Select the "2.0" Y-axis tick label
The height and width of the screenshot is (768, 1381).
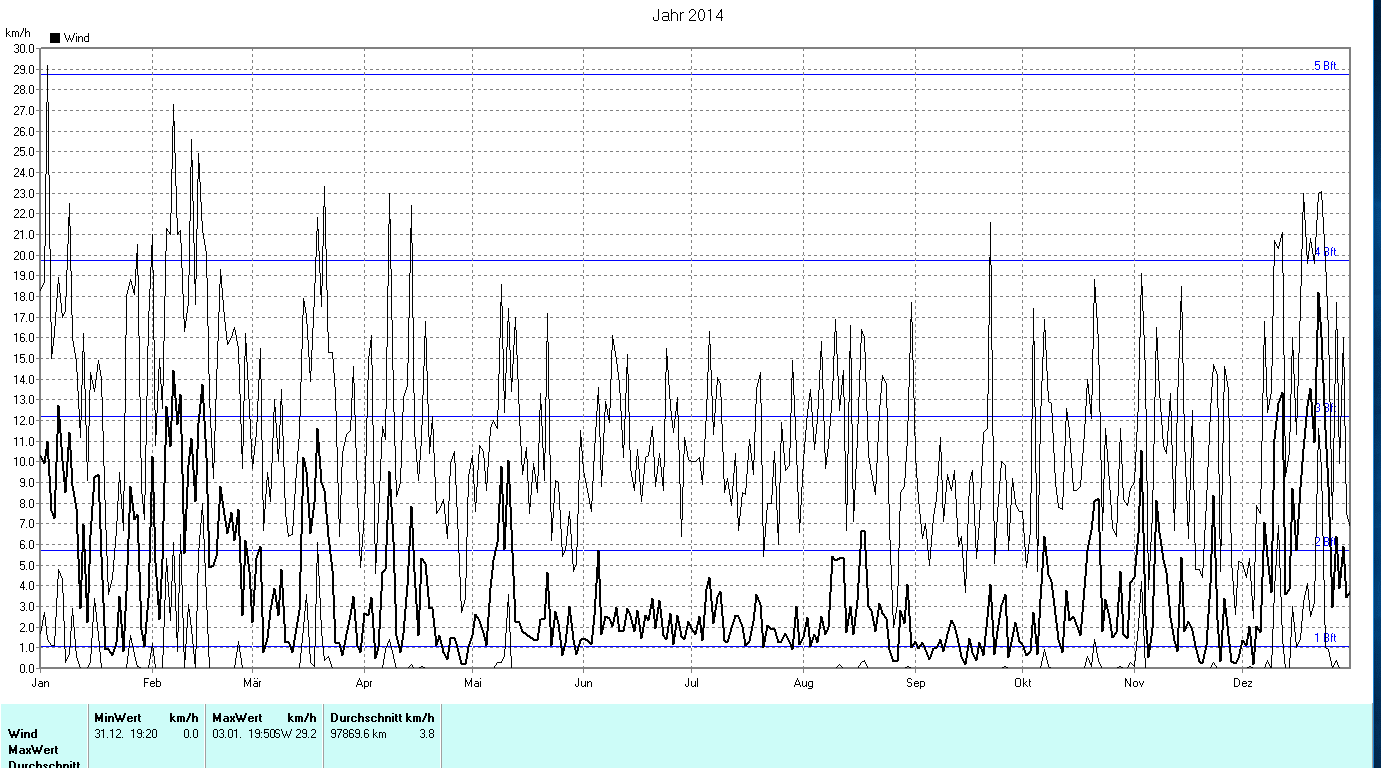pyautogui.click(x=25, y=627)
